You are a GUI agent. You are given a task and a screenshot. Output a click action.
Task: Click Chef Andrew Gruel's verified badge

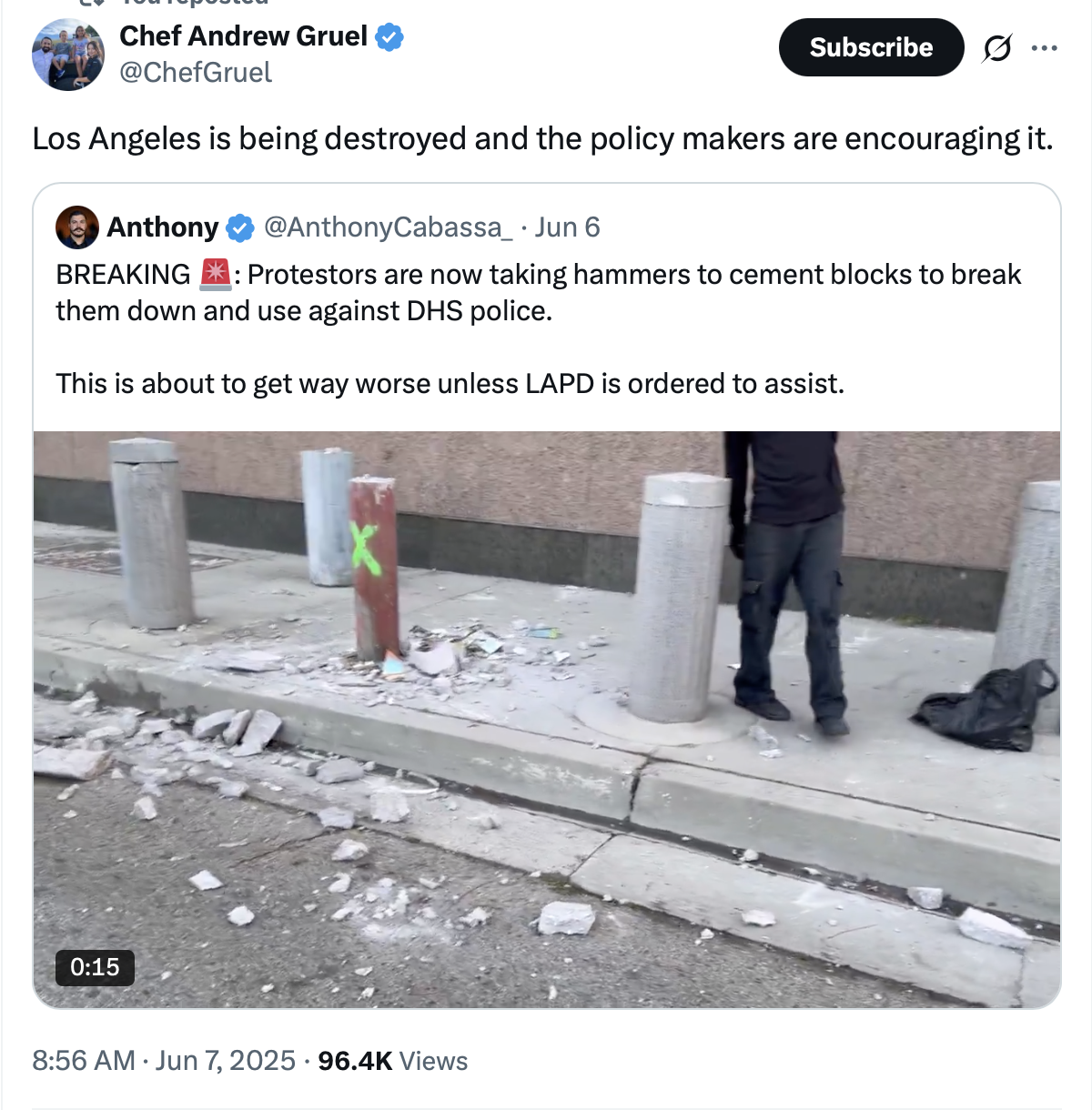[x=389, y=36]
